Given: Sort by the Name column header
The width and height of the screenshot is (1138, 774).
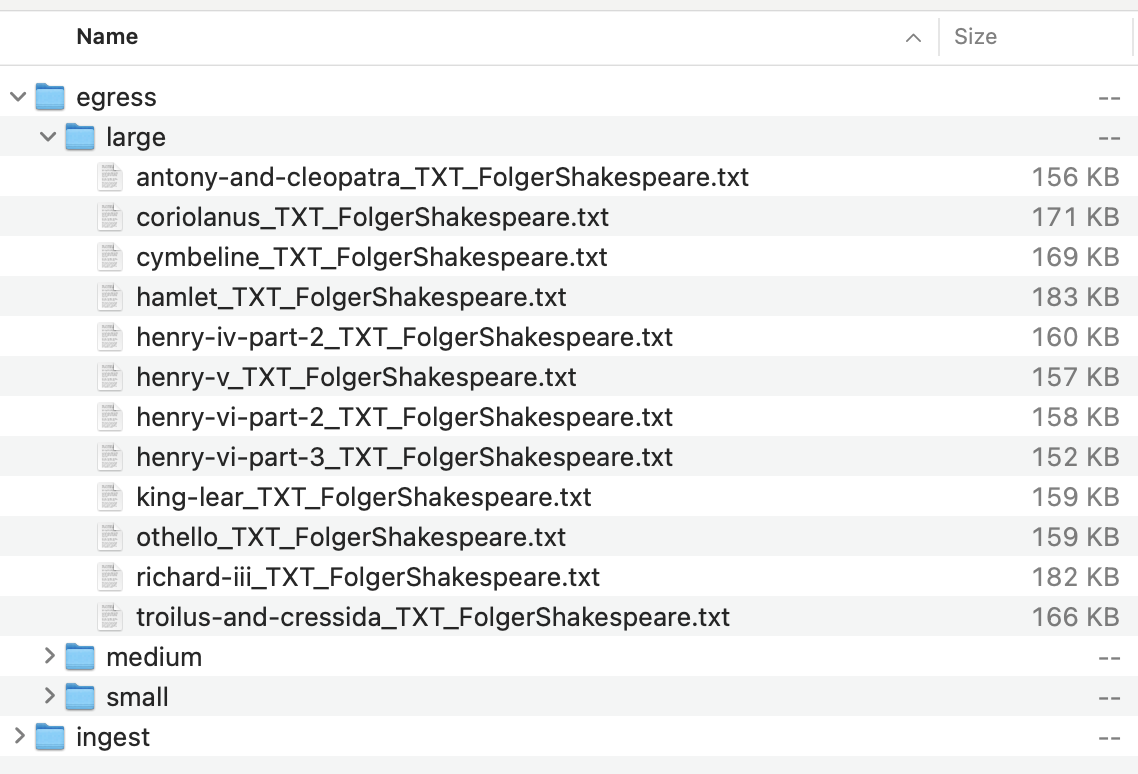Looking at the screenshot, I should (x=107, y=37).
